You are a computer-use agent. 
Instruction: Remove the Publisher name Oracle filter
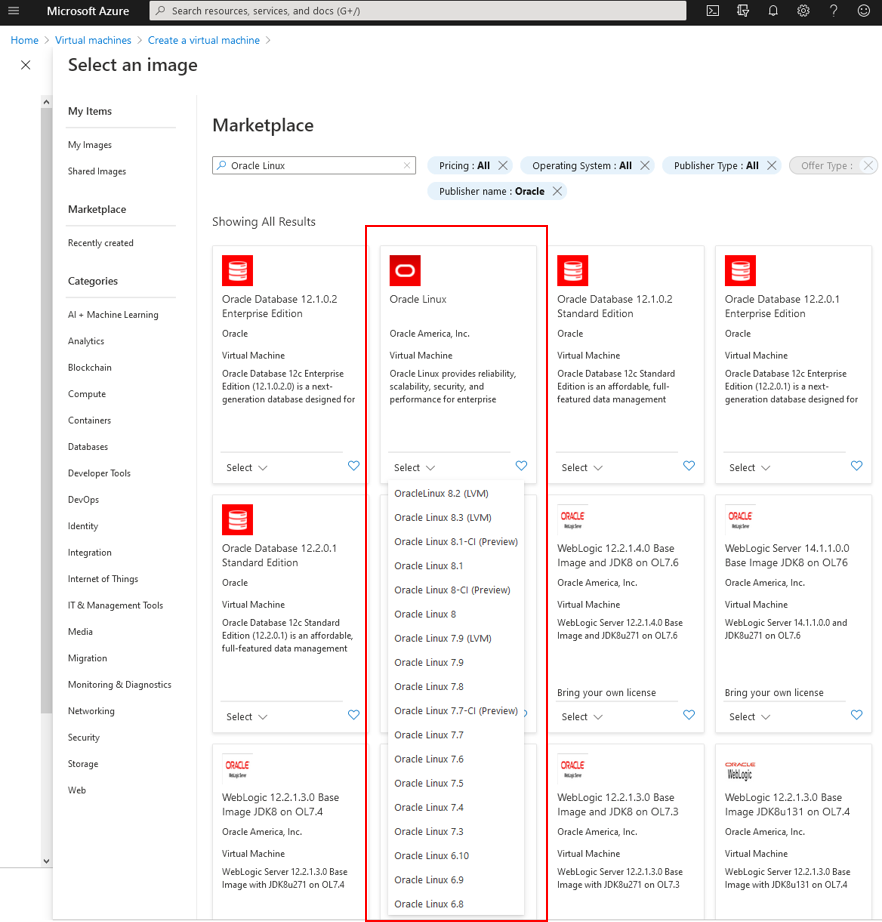[557, 191]
